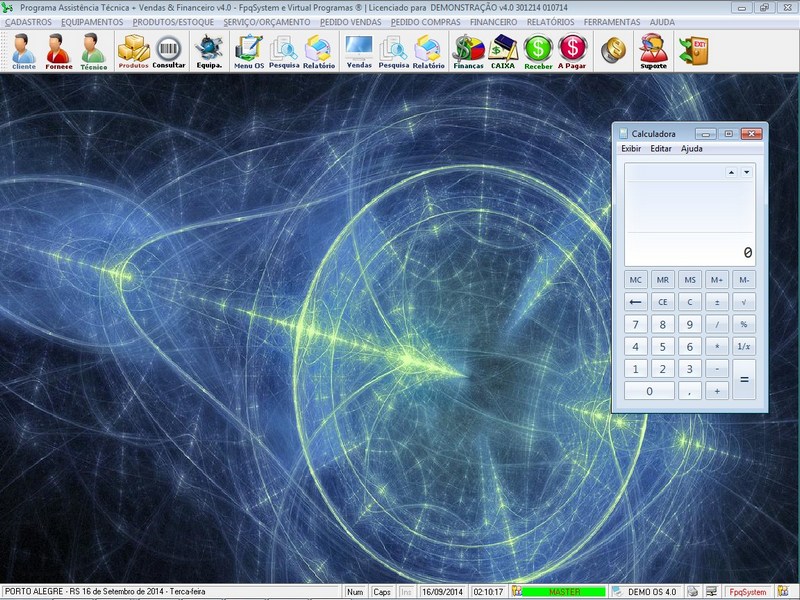The width and height of the screenshot is (800, 600).
Task: Open calculator Exibir menu
Action: [x=631, y=148]
